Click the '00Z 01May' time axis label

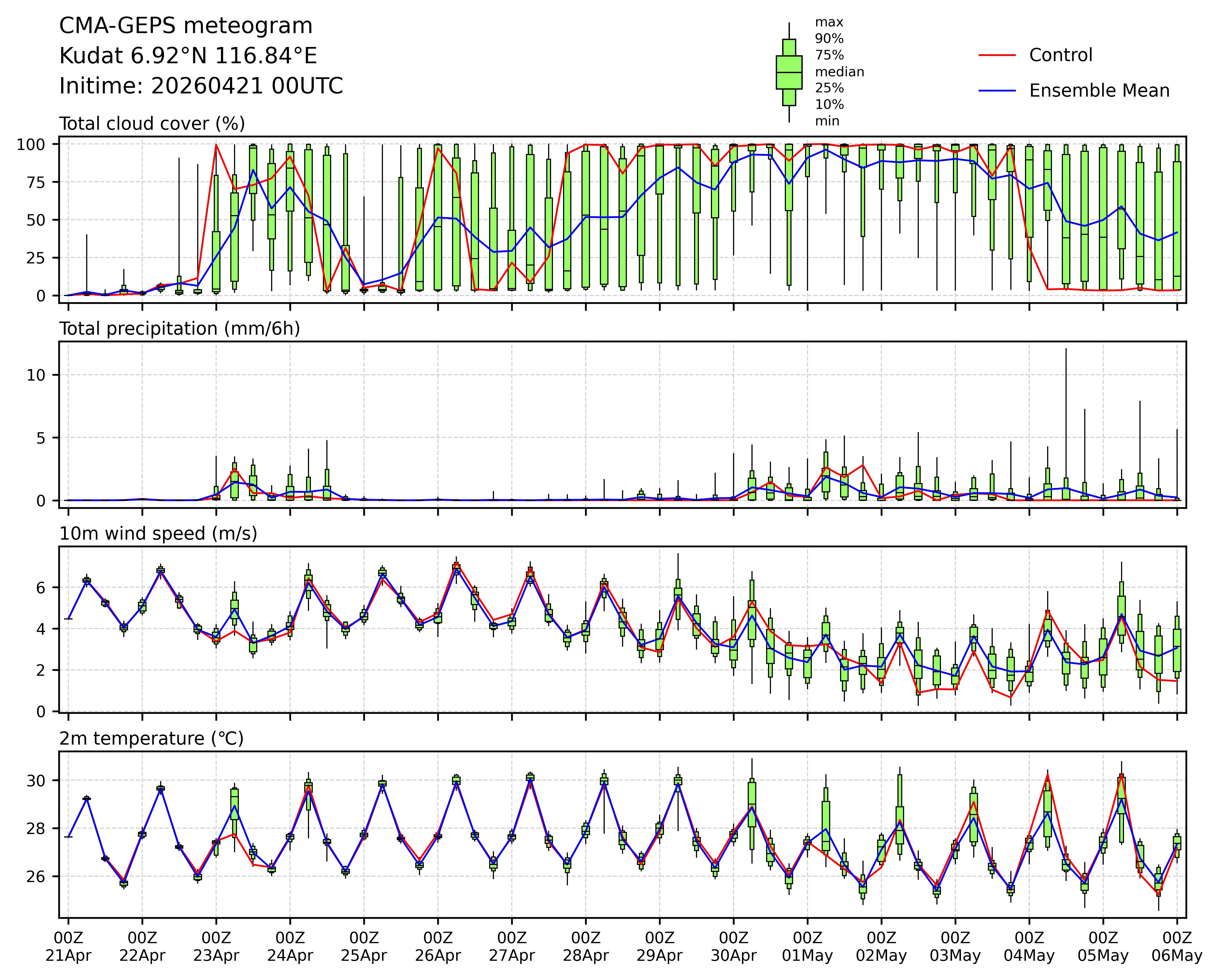(808, 947)
